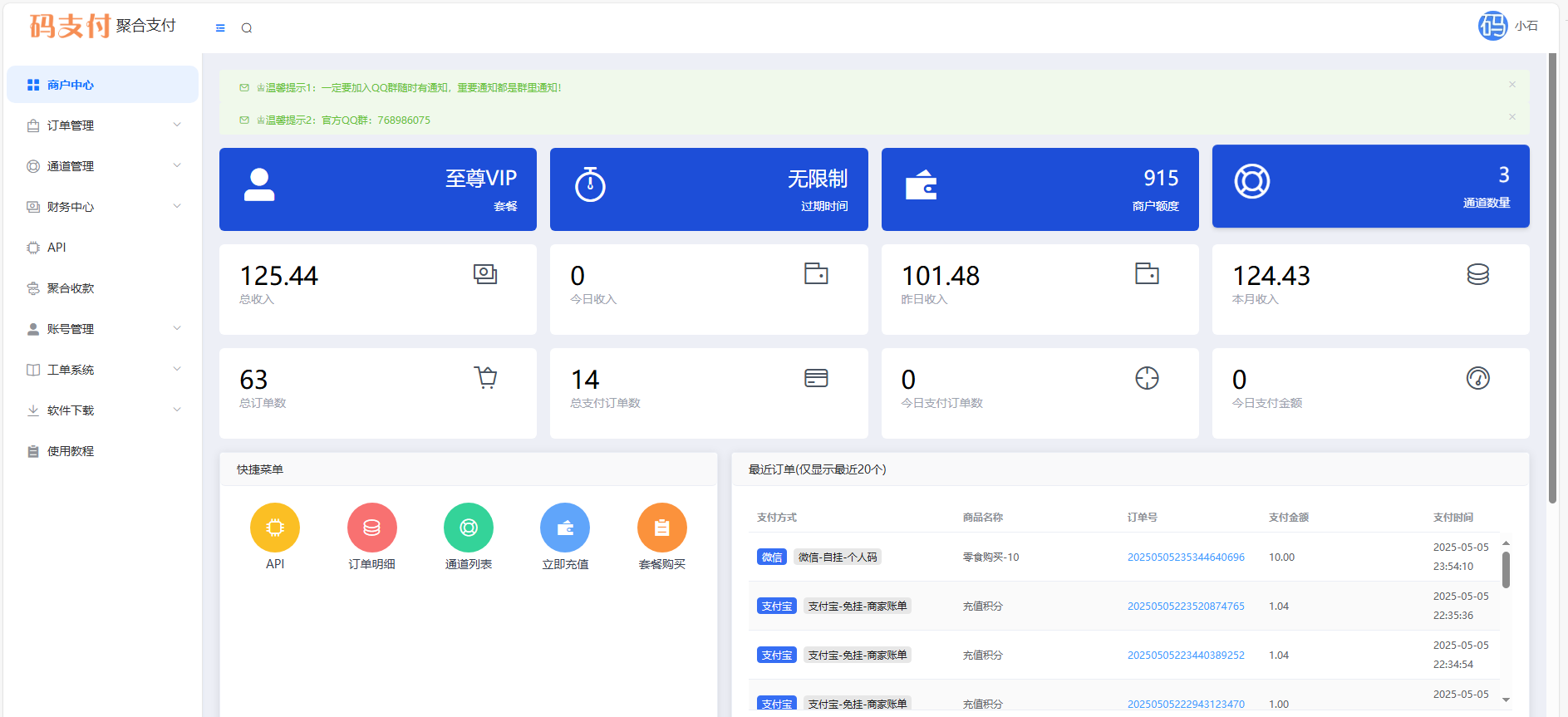
Task: Close the 官方QQ群 notice banner
Action: pyautogui.click(x=1512, y=117)
